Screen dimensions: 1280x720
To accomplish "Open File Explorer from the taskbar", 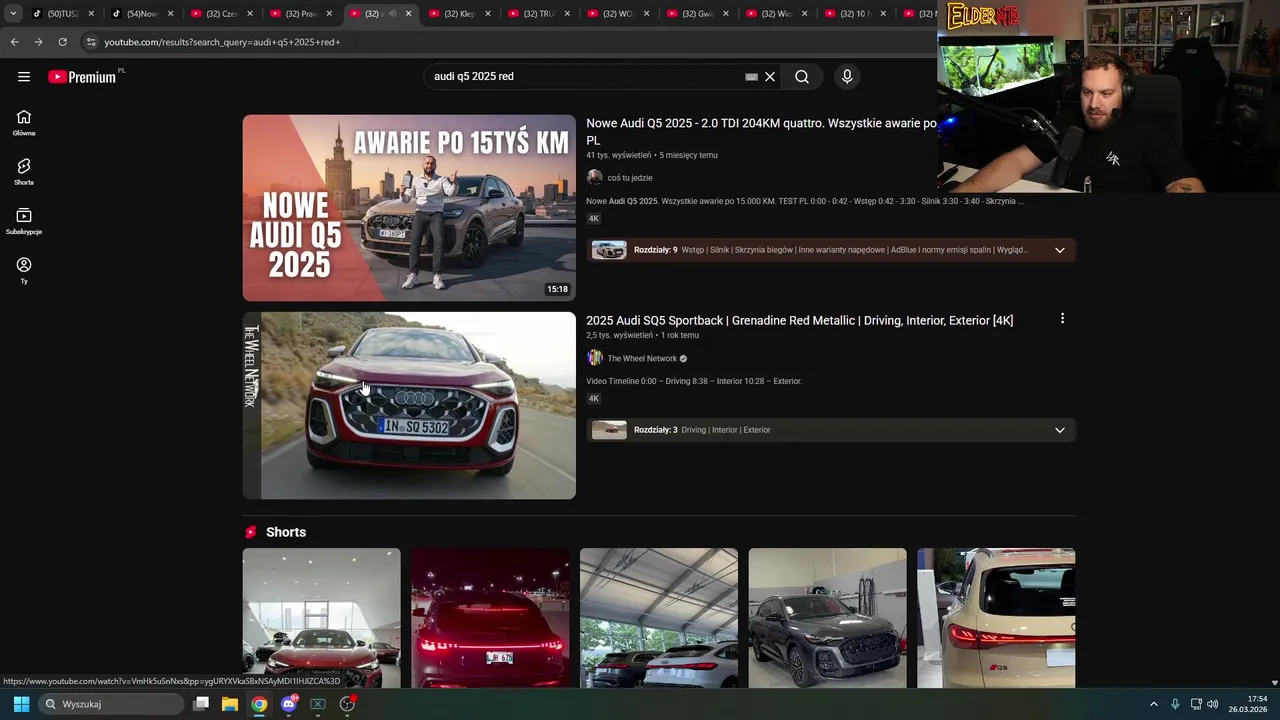I will 230,704.
